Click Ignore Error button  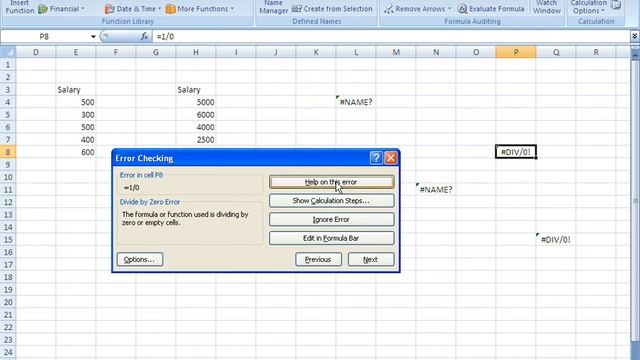click(x=331, y=220)
